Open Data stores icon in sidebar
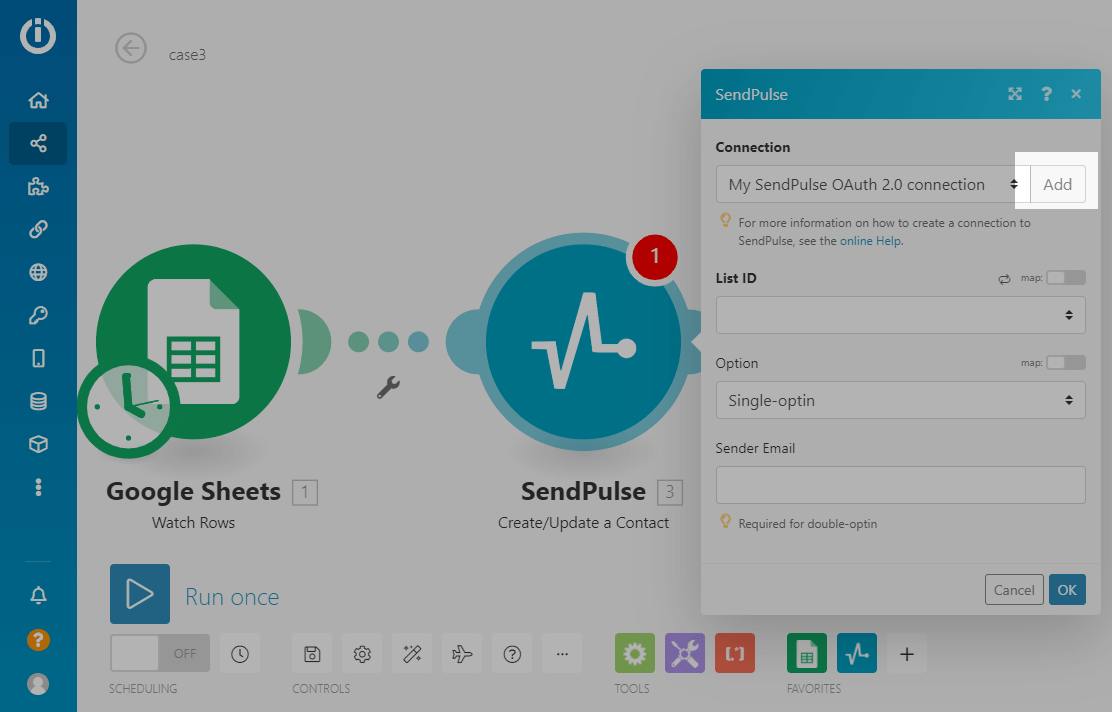Image resolution: width=1112 pixels, height=712 pixels. click(38, 401)
